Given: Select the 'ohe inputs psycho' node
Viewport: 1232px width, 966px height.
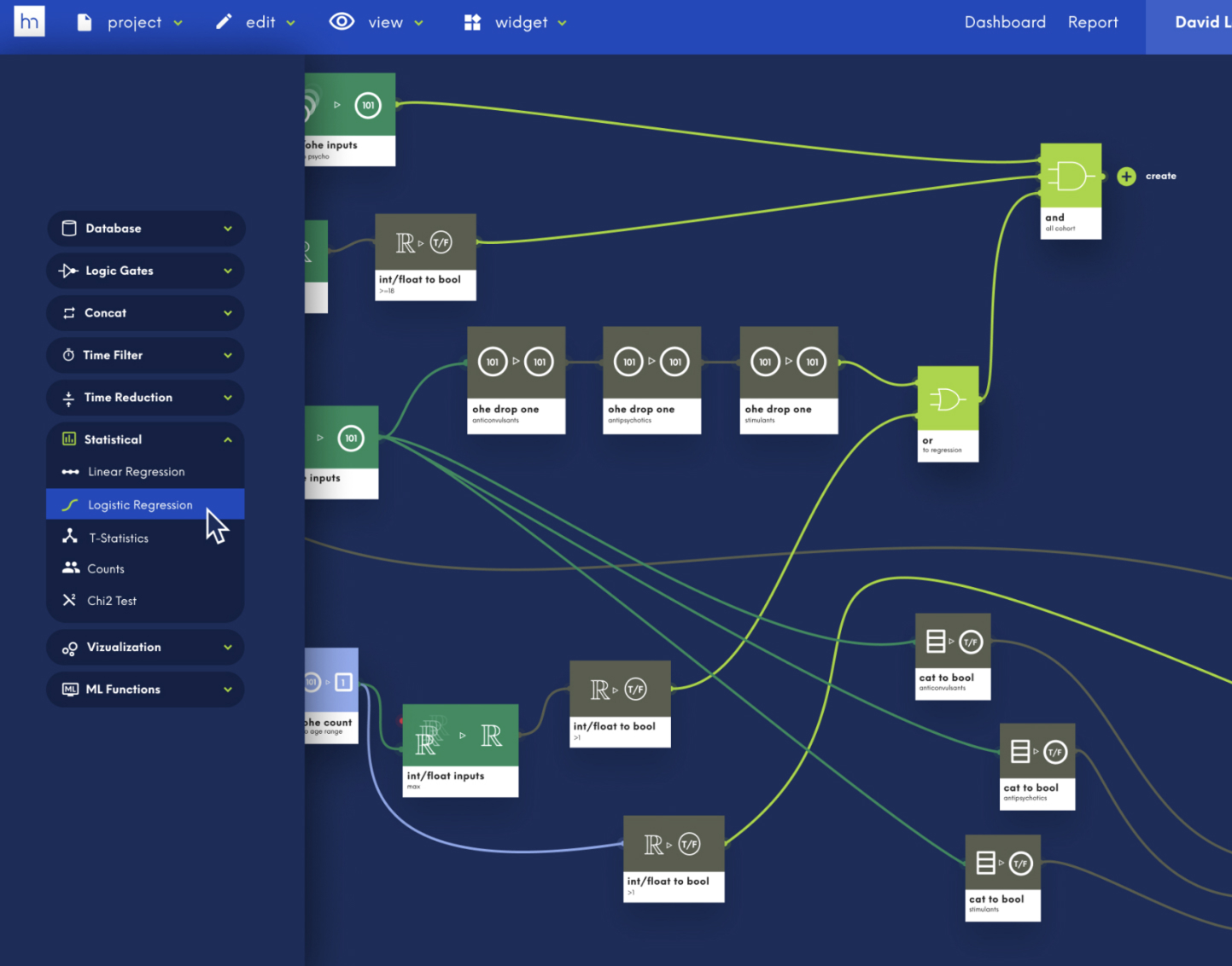Looking at the screenshot, I should (x=350, y=119).
